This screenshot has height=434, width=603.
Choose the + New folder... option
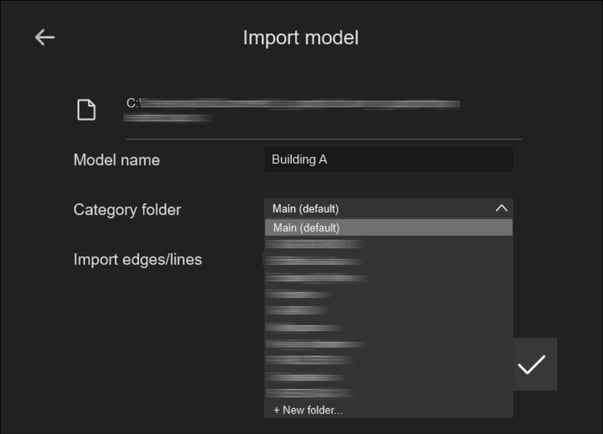pyautogui.click(x=308, y=410)
